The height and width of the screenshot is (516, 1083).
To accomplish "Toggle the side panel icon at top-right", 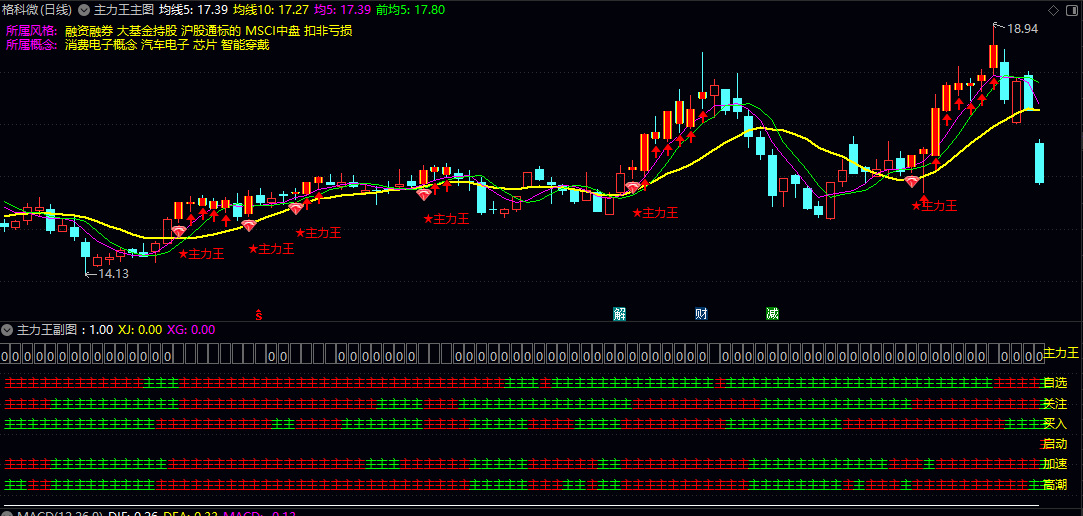I will [x=1072, y=10].
